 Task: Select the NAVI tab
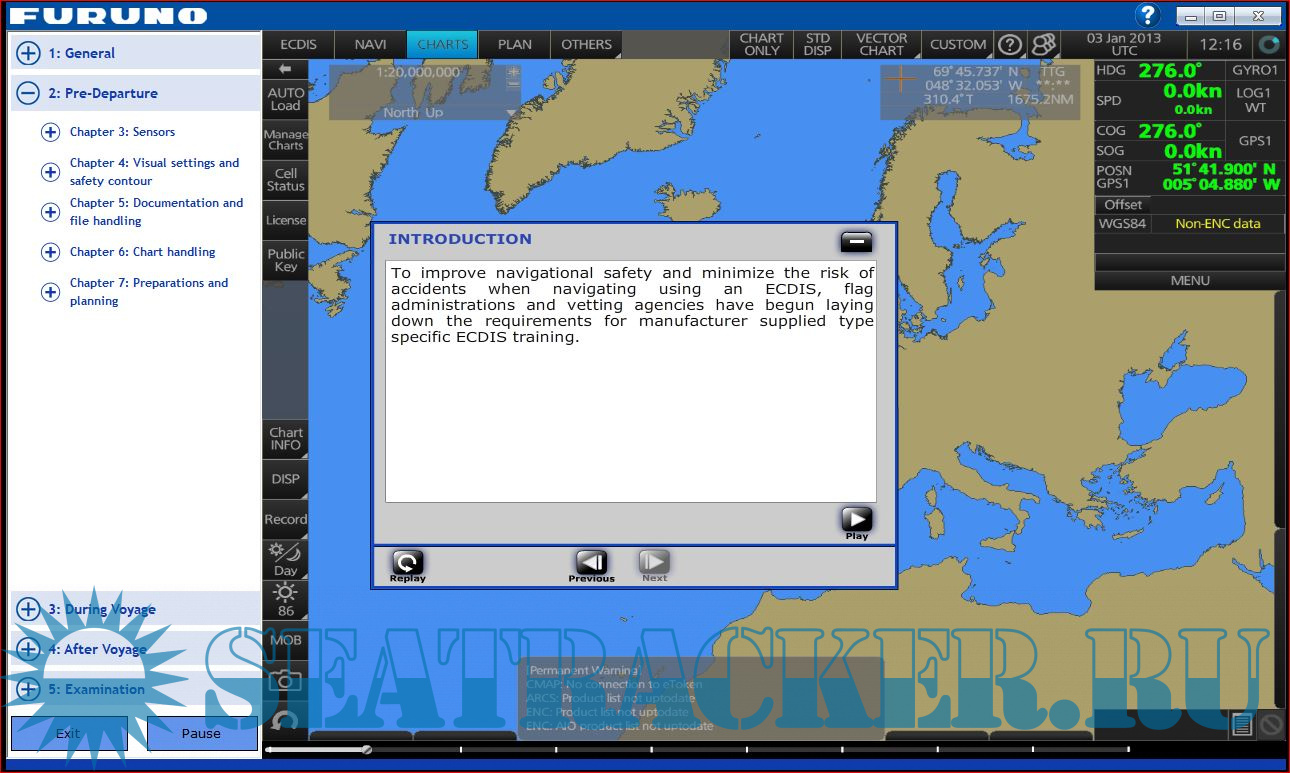click(x=370, y=44)
